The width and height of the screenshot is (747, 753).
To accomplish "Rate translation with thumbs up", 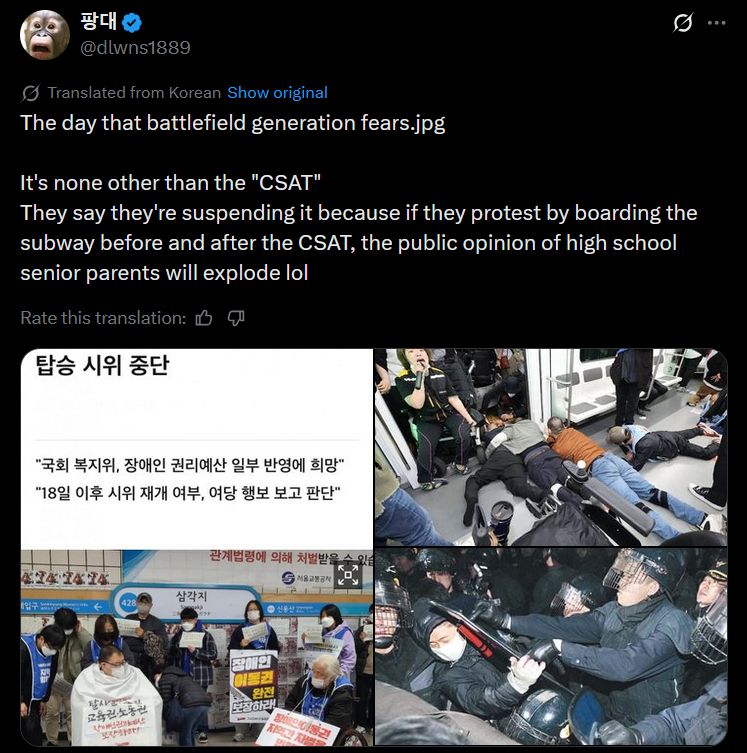I will pyautogui.click(x=204, y=318).
